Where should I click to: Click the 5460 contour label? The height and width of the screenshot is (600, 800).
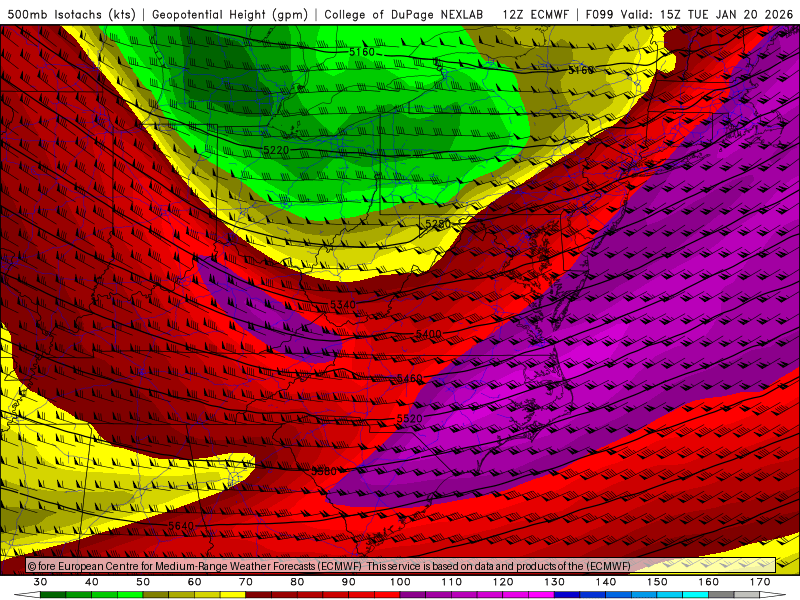click(x=410, y=379)
